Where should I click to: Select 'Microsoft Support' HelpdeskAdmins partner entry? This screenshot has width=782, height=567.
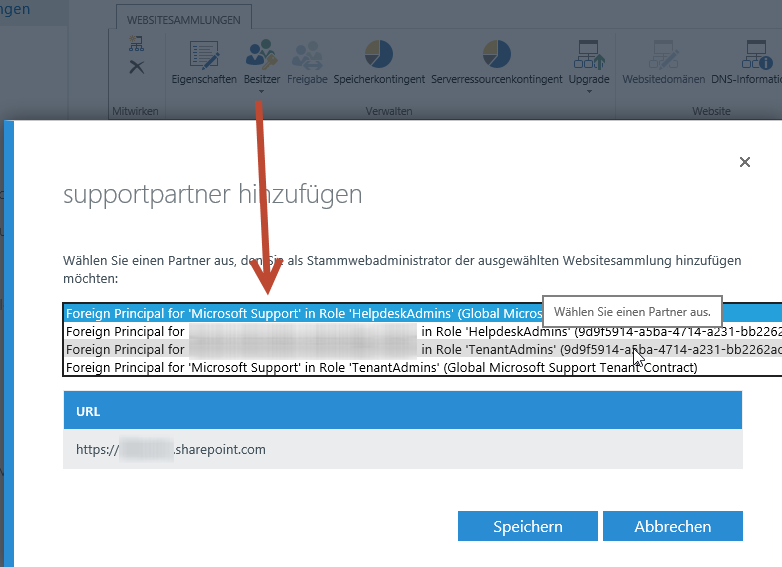[x=423, y=313]
